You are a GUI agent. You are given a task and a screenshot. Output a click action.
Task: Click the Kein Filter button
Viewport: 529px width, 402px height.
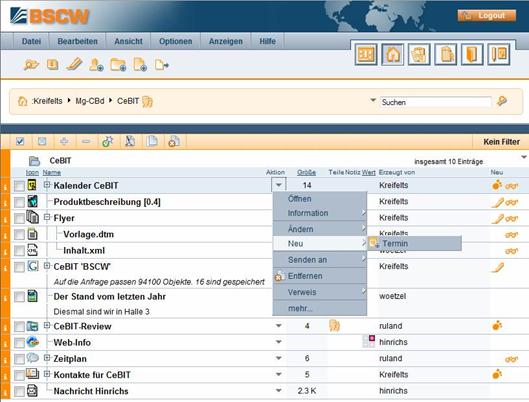point(501,142)
